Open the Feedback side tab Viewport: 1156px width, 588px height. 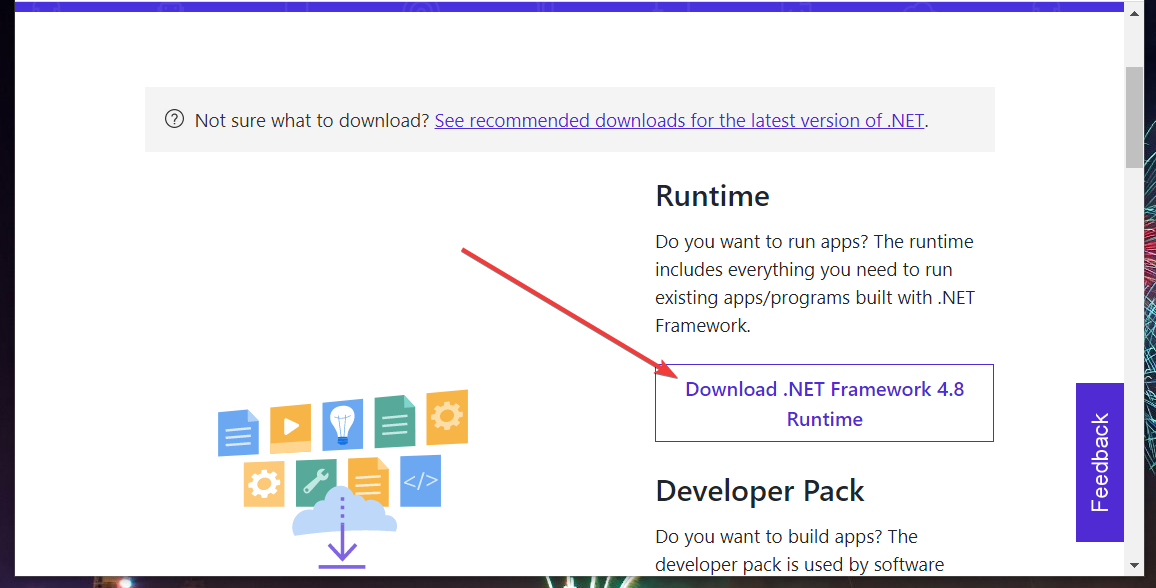pyautogui.click(x=1099, y=462)
